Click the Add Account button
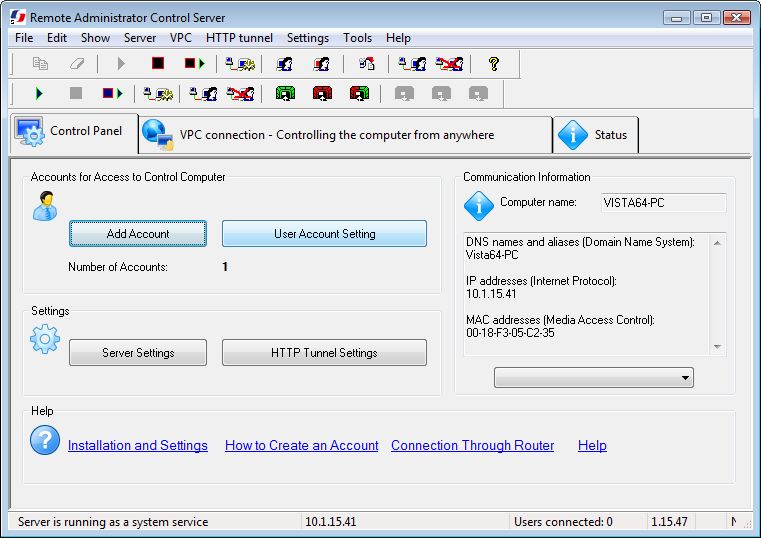This screenshot has width=761, height=538. coord(138,233)
